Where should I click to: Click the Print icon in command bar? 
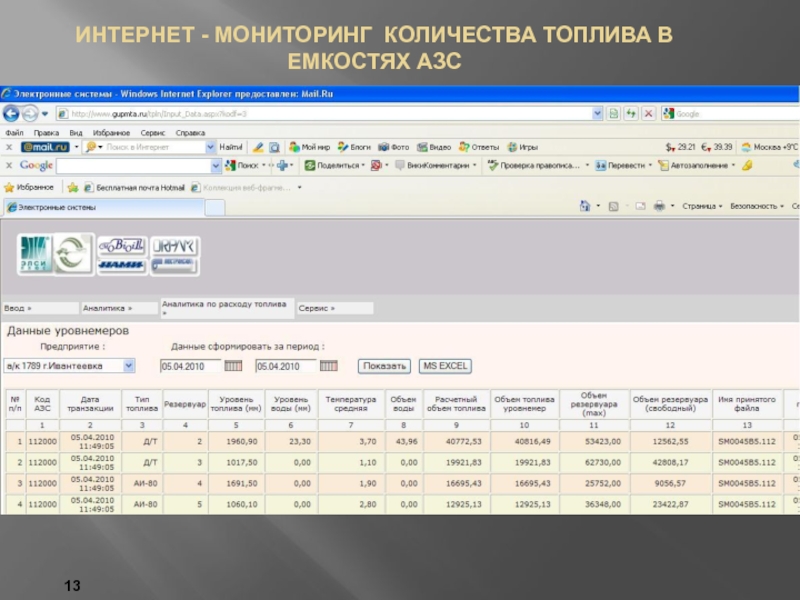[659, 207]
